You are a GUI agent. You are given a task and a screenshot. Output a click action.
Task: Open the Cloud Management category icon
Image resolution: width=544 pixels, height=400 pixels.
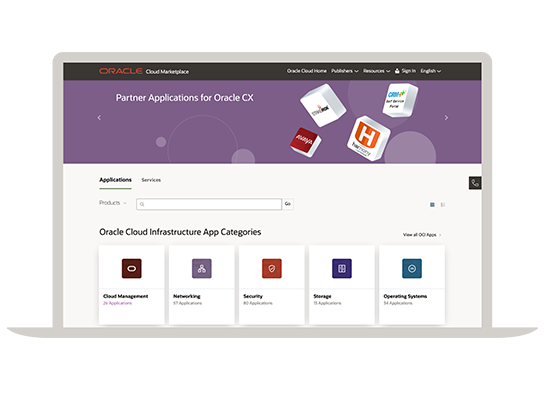pos(131,268)
